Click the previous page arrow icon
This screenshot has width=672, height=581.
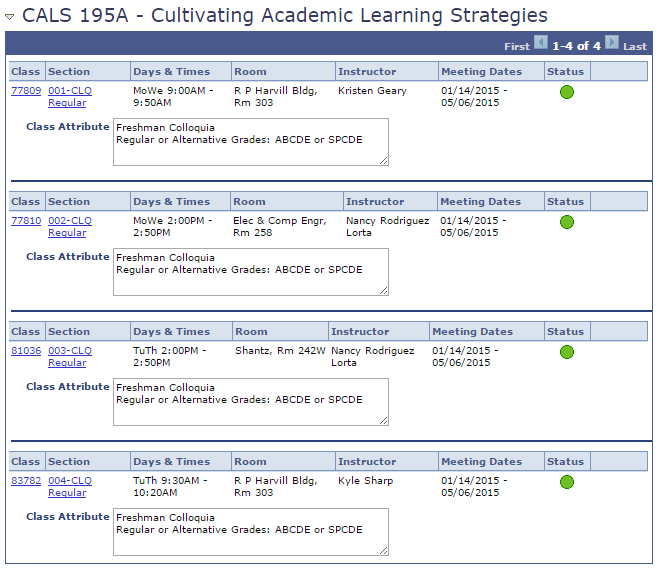pos(541,43)
